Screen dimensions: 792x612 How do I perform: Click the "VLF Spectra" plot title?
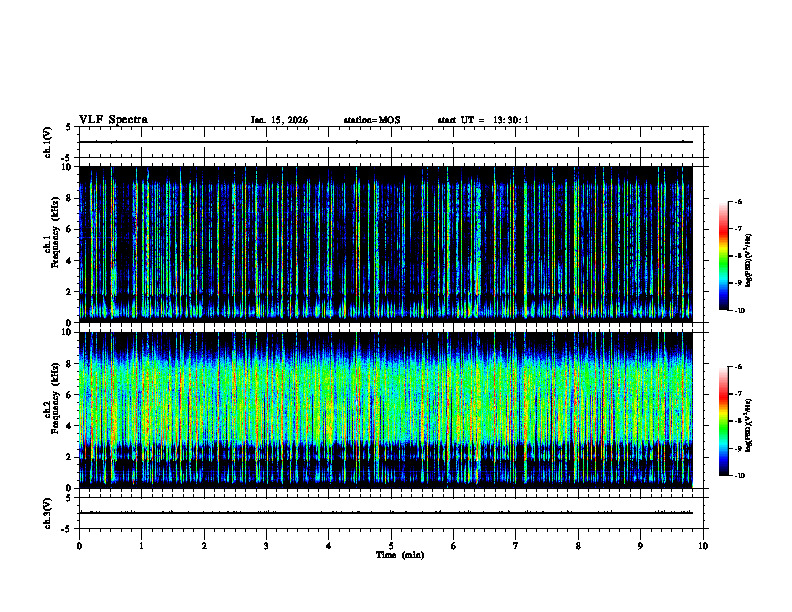113,120
